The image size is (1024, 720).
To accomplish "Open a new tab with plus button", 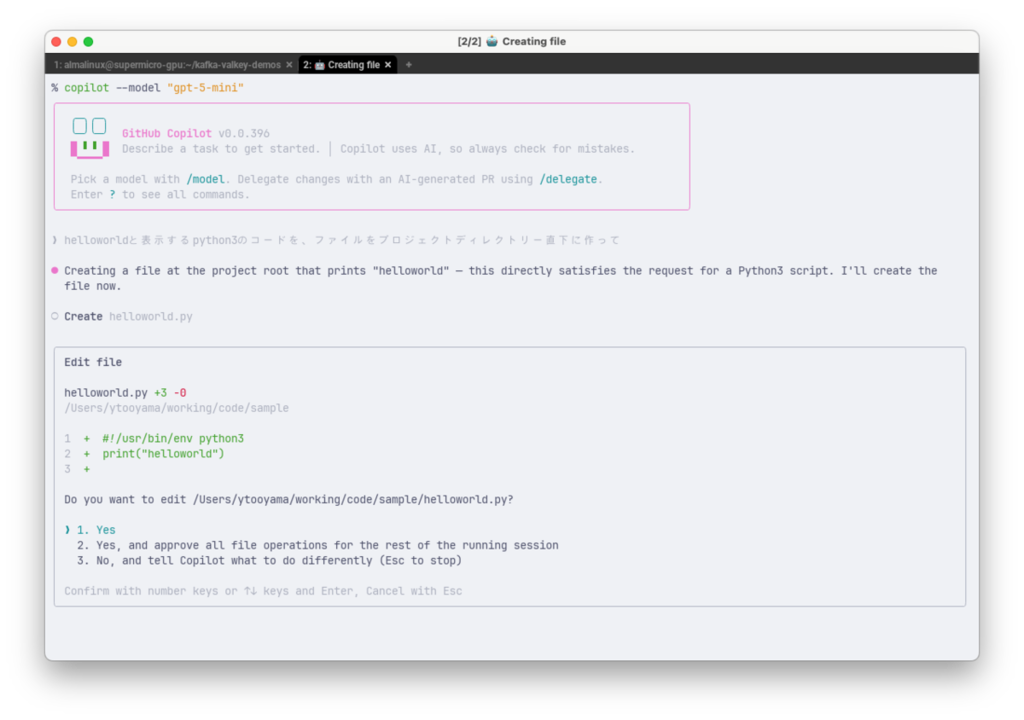I will (409, 65).
